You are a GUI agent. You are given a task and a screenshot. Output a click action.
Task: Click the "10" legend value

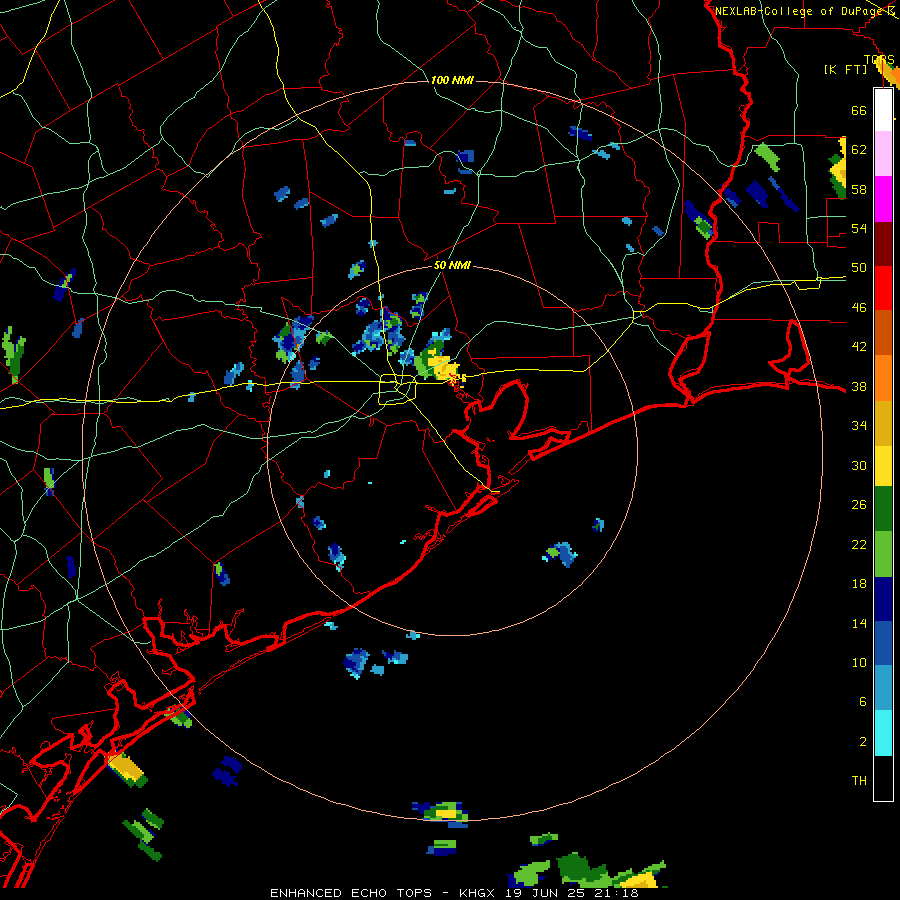point(859,663)
